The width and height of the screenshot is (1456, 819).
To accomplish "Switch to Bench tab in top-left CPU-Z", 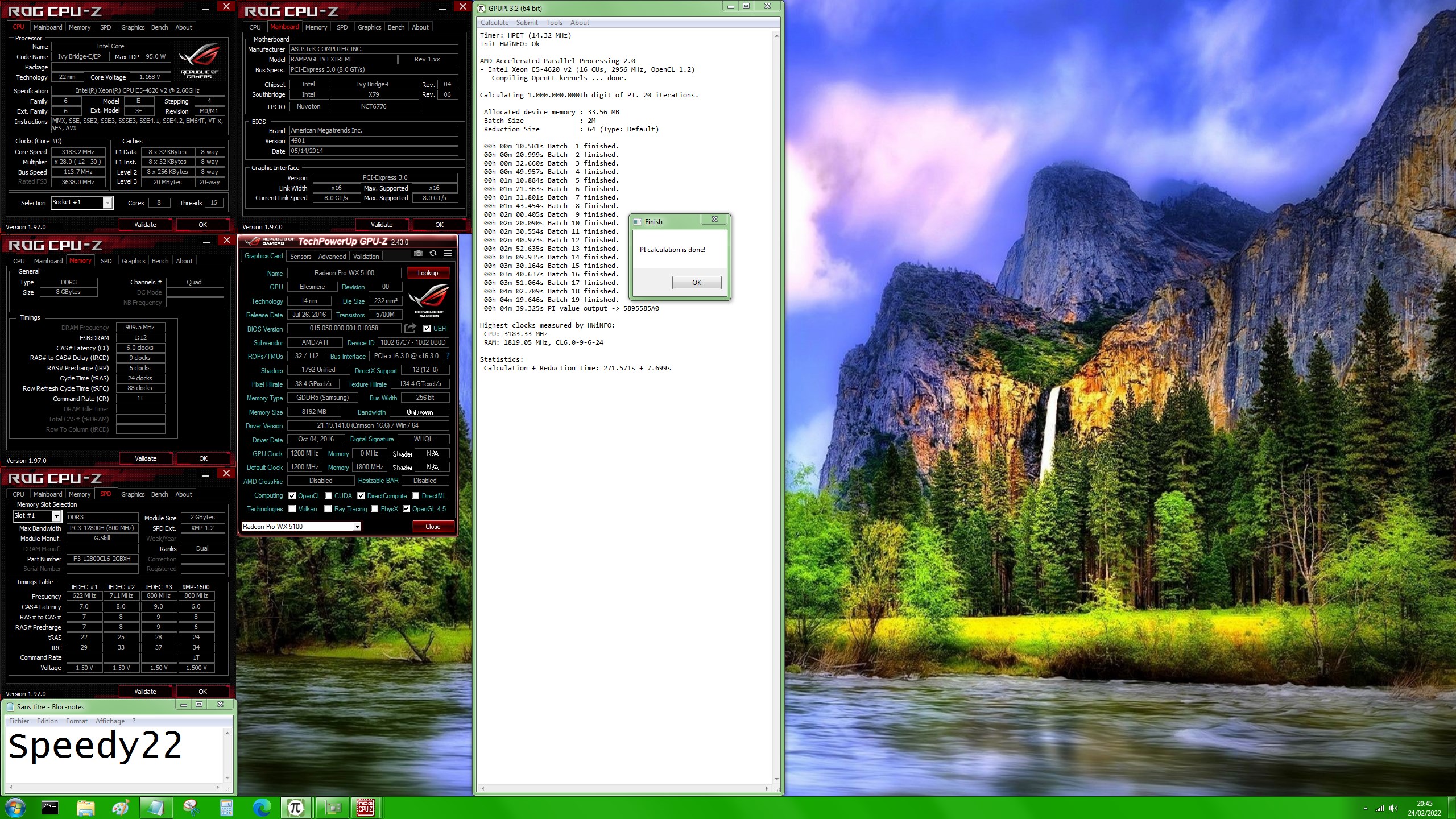I will tap(159, 27).
